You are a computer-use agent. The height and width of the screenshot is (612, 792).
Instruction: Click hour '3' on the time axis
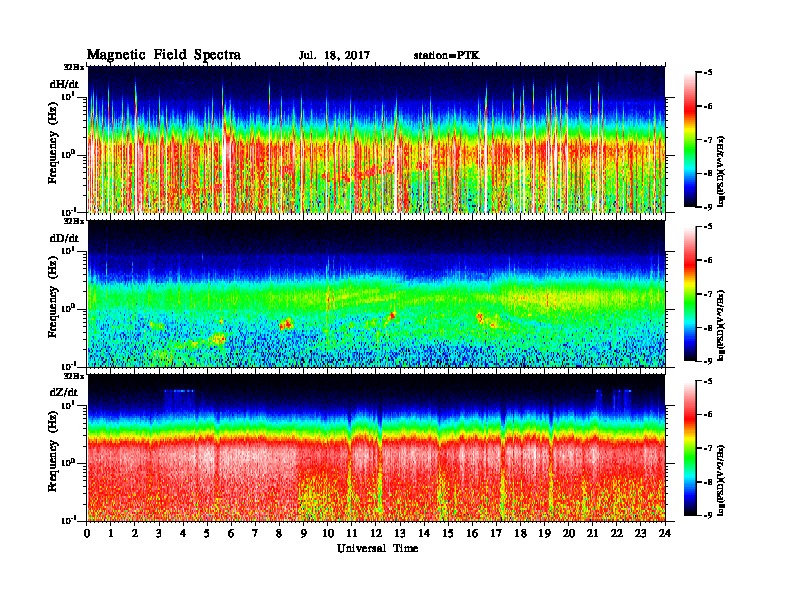(160, 533)
